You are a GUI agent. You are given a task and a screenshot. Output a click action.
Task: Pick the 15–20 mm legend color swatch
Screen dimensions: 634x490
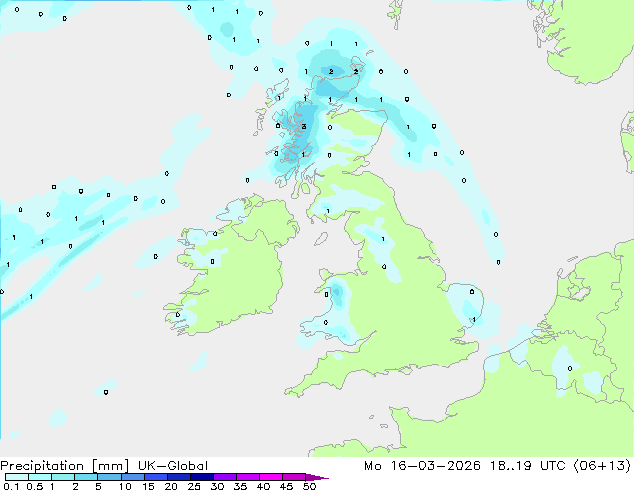click(155, 477)
